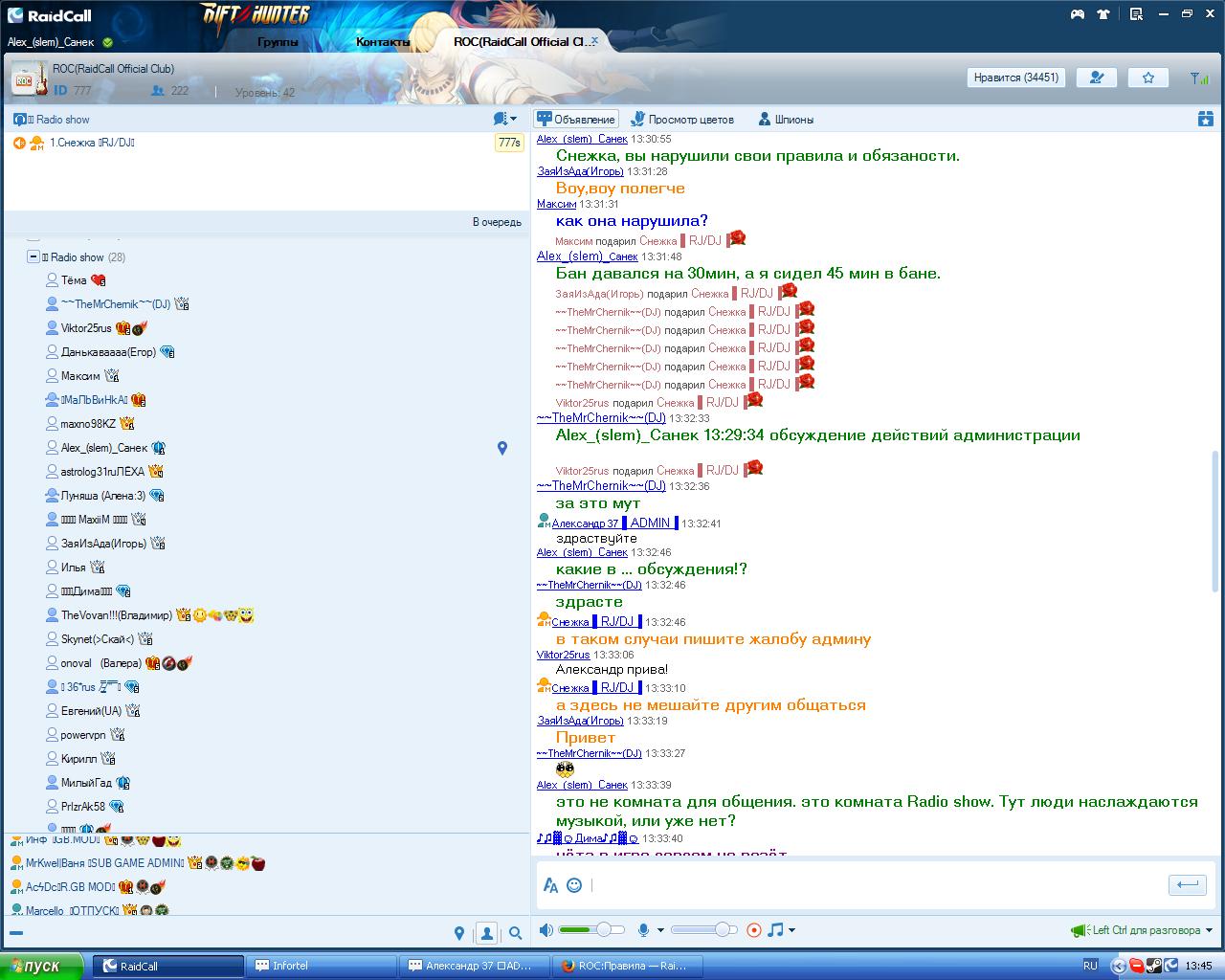1225x980 pixels.
Task: Open talk mode dropdown arrow
Action: [x=1209, y=930]
